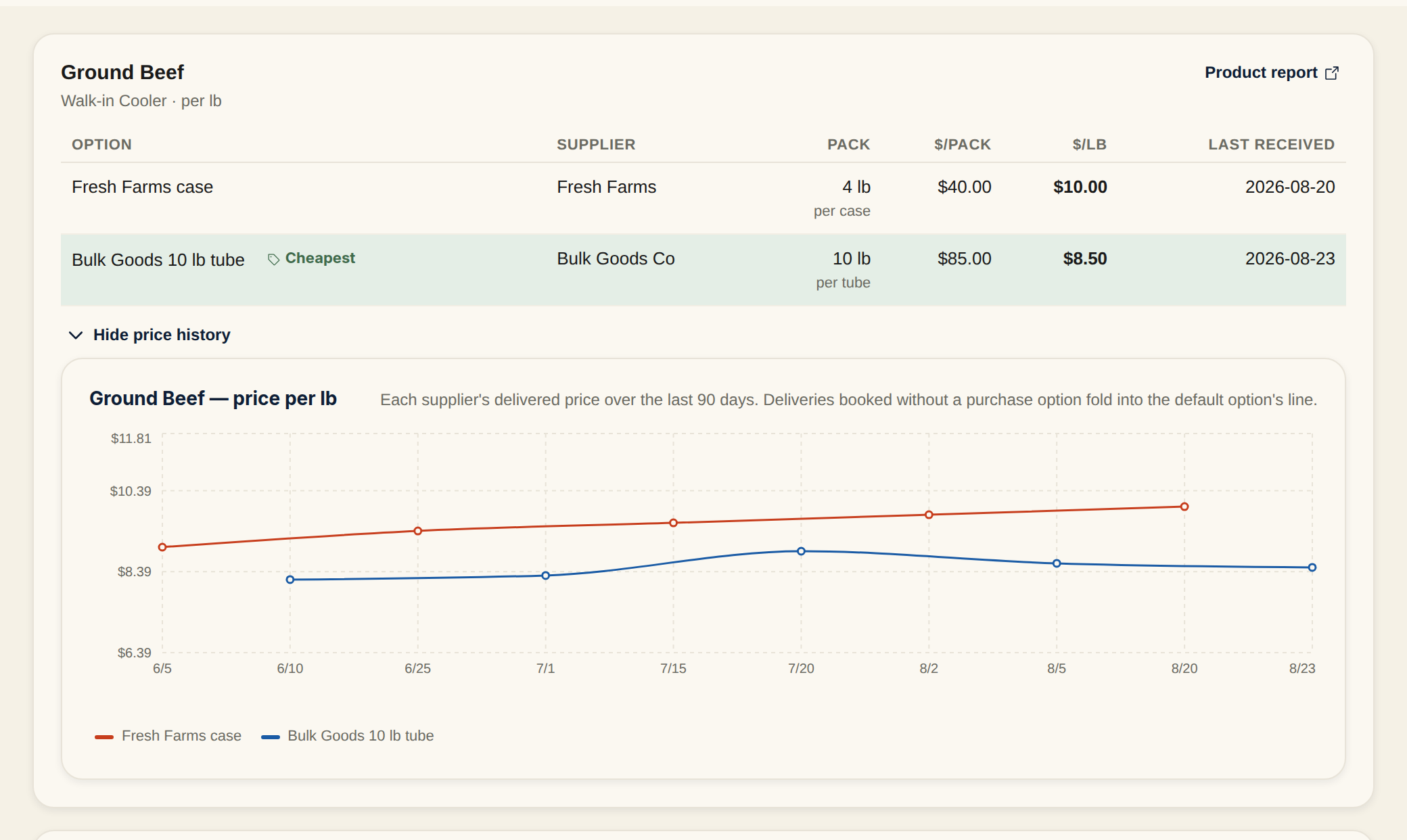
Task: Collapse price history with the chevron icon
Action: click(x=76, y=335)
